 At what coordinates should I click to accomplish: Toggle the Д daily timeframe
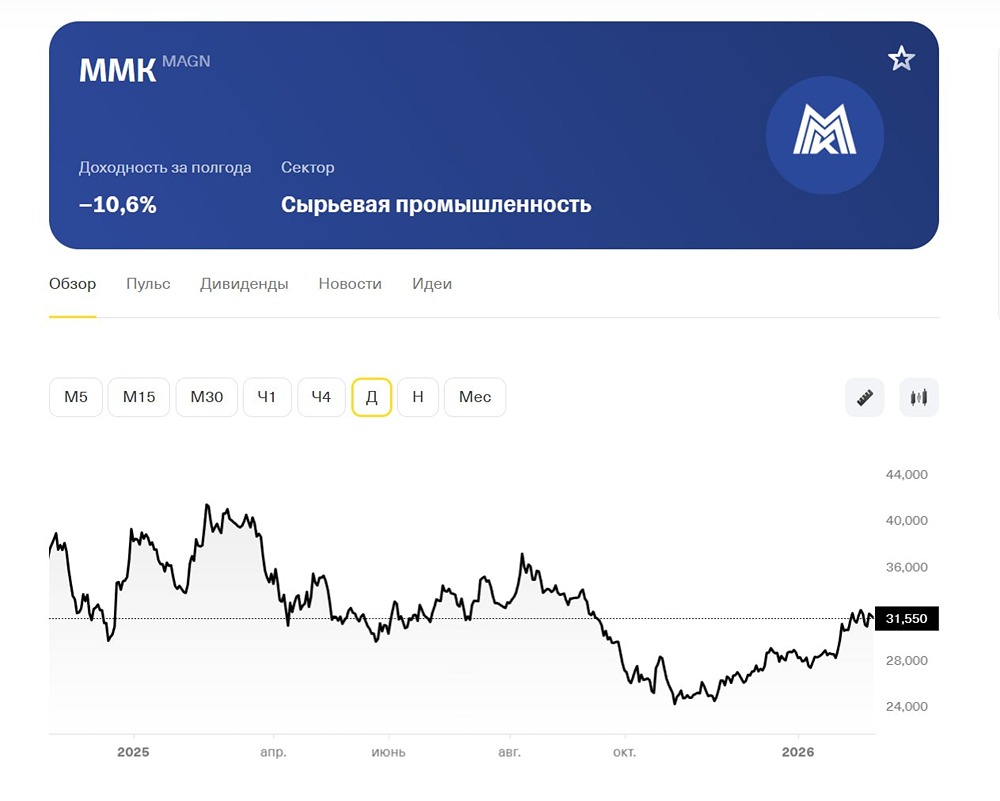coord(371,397)
